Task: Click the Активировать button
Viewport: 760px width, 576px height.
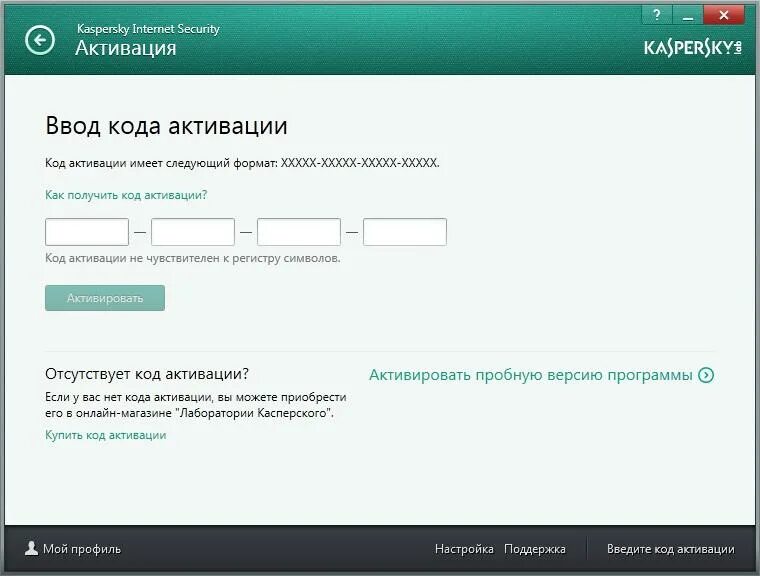Action: 105,298
